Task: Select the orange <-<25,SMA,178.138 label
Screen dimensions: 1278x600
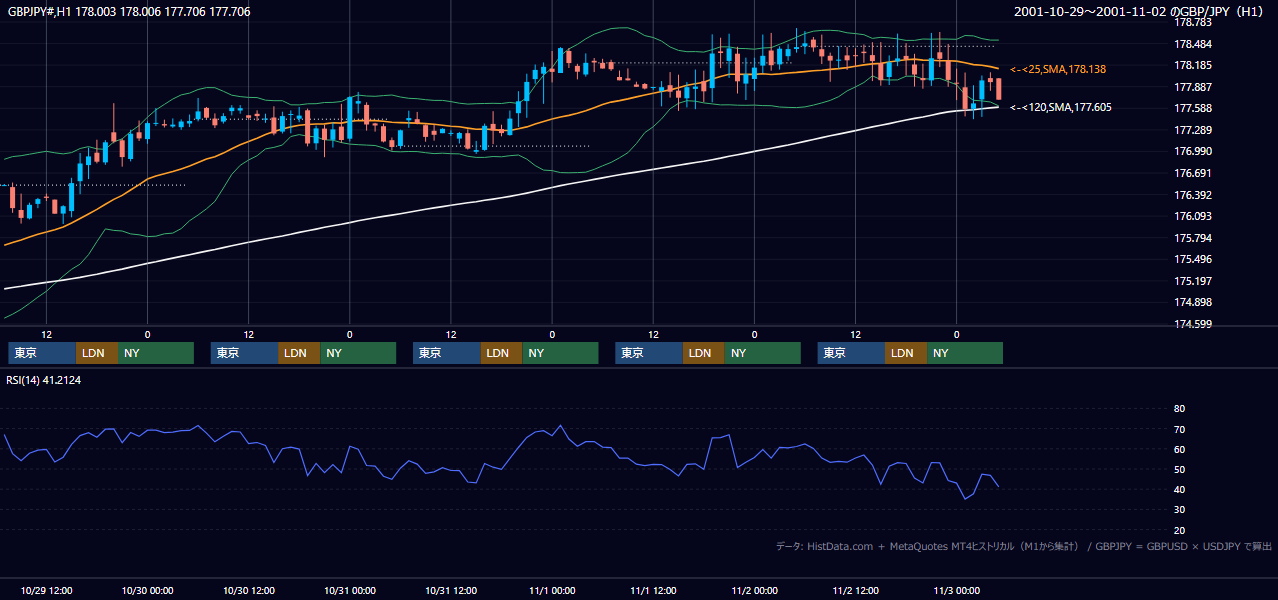Action: (1059, 70)
